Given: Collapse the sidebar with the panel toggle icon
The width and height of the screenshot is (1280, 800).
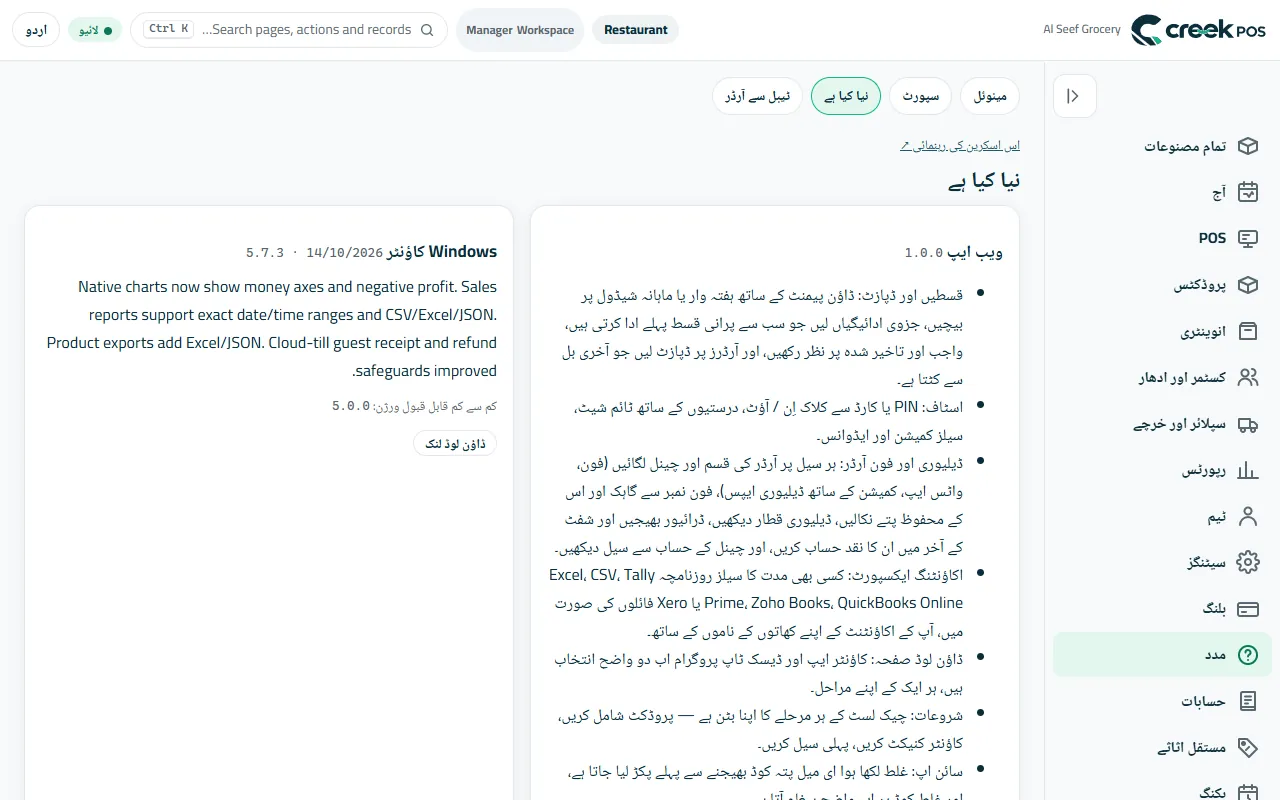Looking at the screenshot, I should [x=1074, y=97].
